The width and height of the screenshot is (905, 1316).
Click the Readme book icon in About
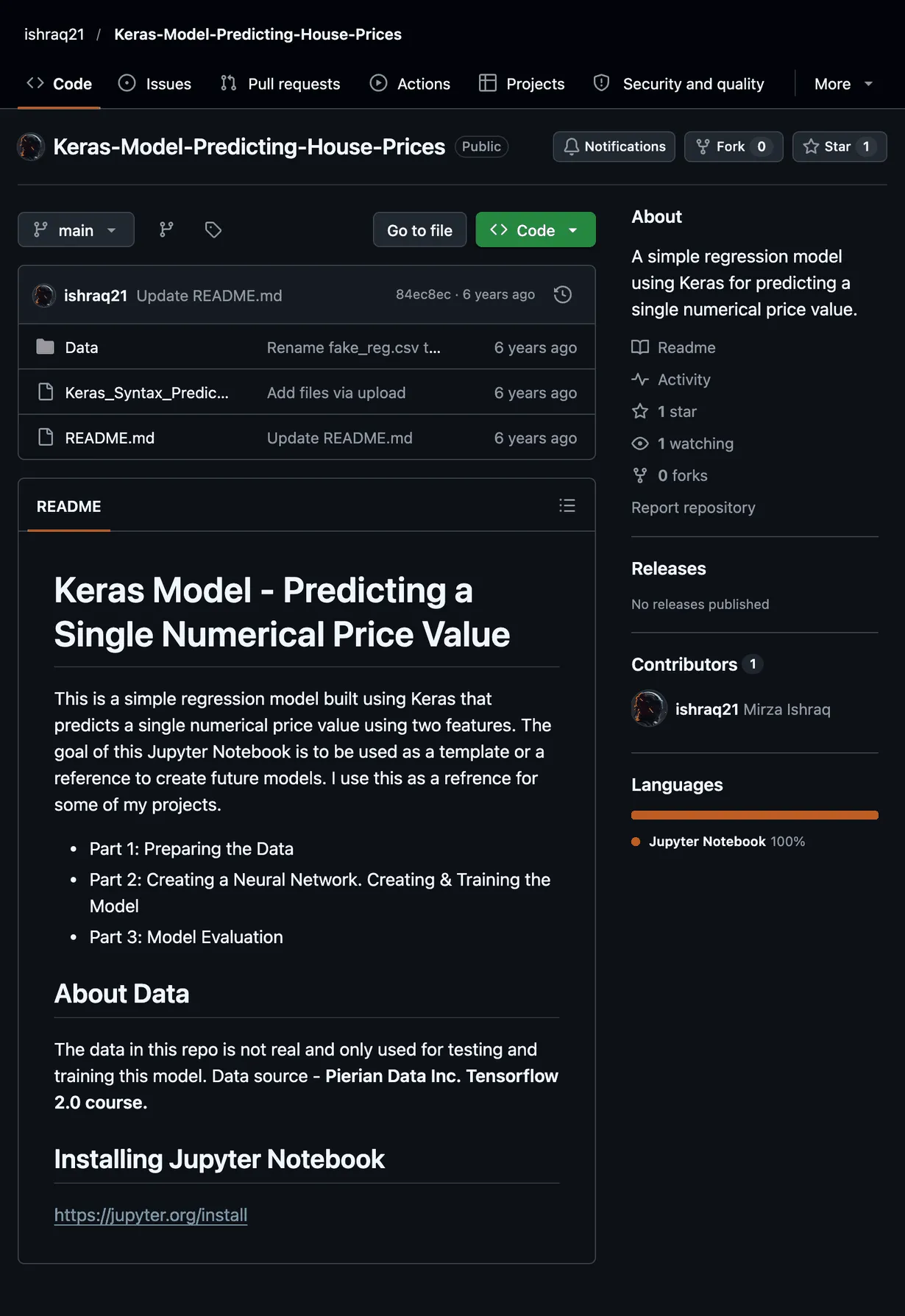[x=640, y=347]
